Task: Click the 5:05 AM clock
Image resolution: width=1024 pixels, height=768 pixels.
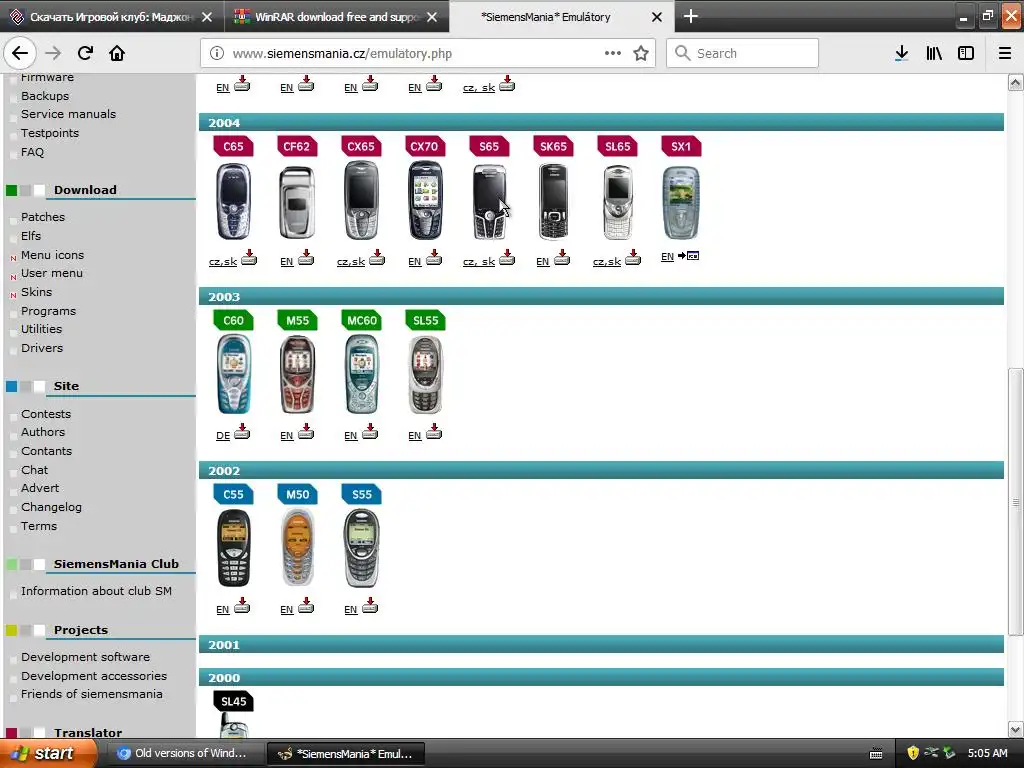Action: [987, 753]
